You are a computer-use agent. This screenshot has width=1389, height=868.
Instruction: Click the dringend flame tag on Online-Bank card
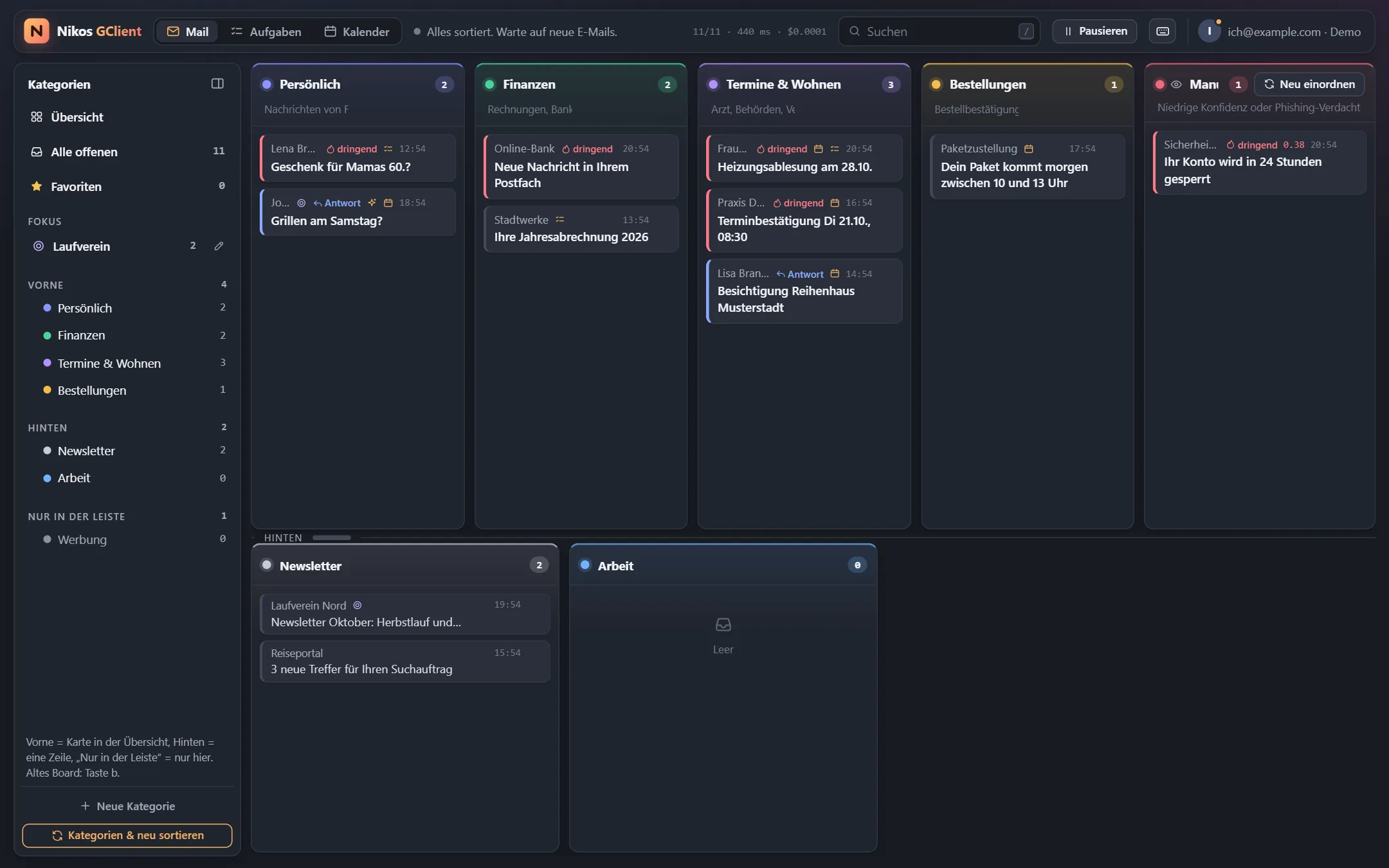[x=587, y=149]
